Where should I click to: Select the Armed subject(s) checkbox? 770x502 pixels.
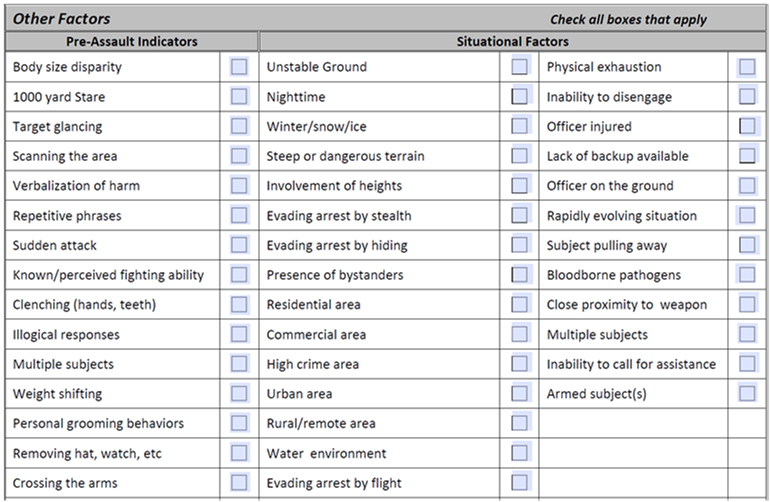click(747, 394)
